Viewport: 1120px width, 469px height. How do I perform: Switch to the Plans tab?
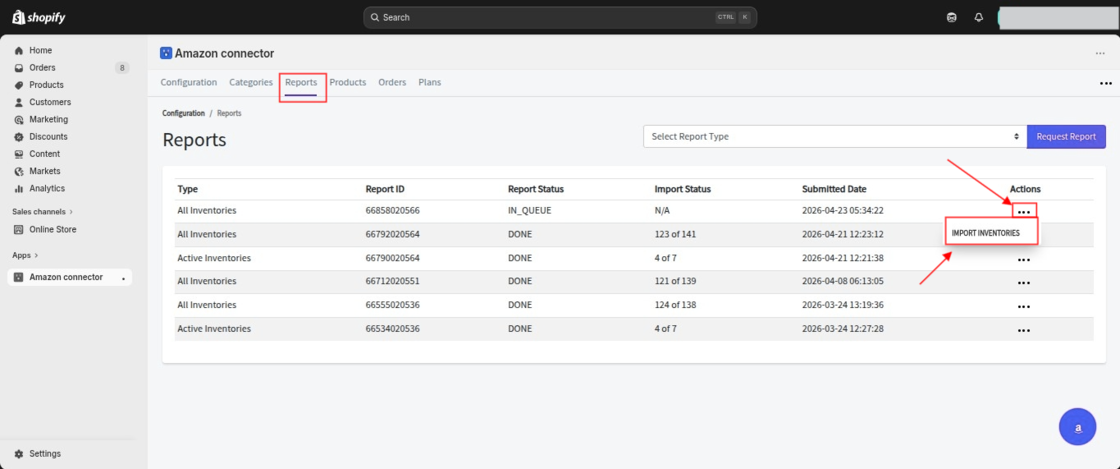[429, 82]
